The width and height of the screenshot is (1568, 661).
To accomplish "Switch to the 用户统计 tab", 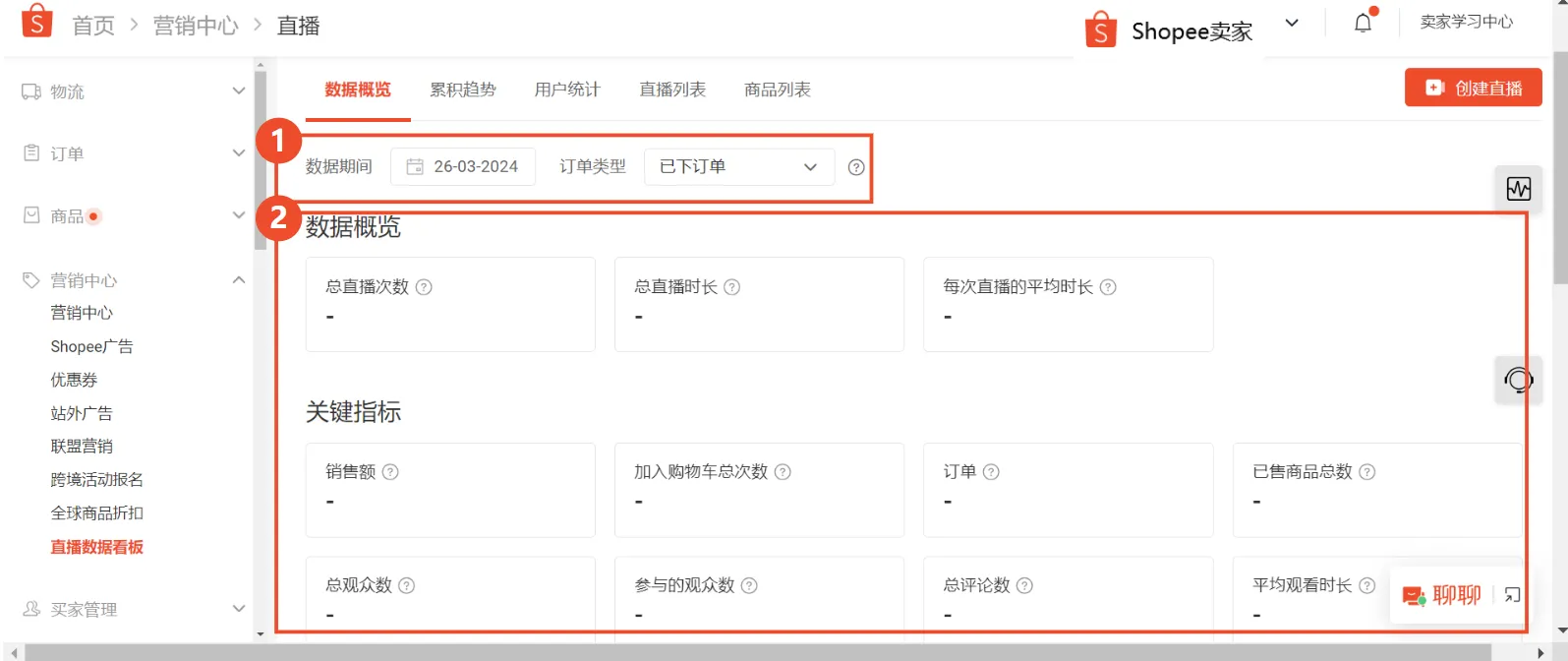I will coord(567,90).
